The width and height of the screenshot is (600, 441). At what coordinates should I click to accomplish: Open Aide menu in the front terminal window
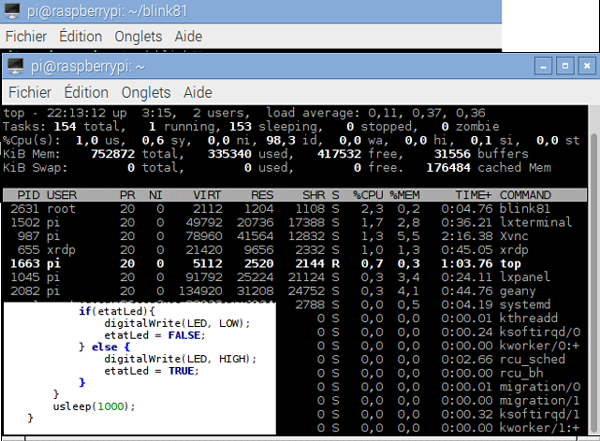coord(198,92)
